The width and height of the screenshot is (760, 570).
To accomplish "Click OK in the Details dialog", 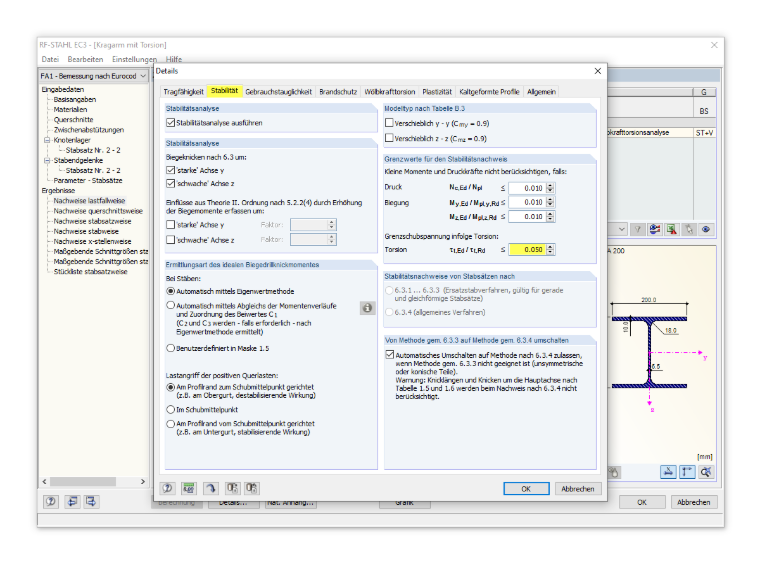I will [526, 489].
